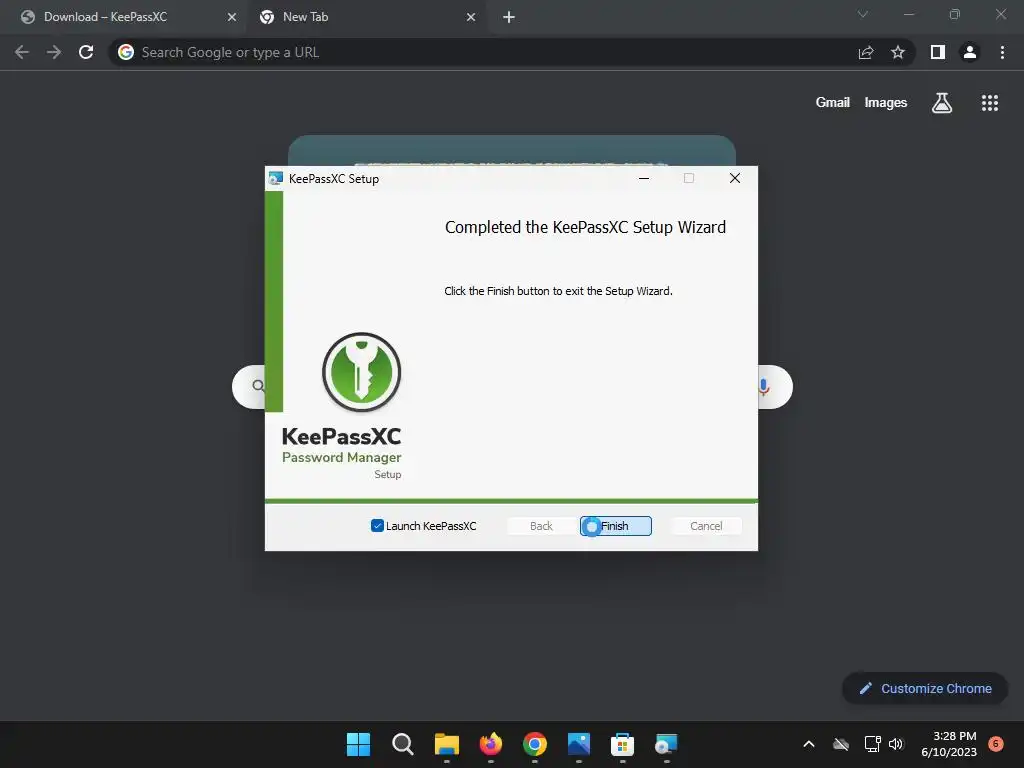Close the KeePassXC Setup dialog

point(735,178)
